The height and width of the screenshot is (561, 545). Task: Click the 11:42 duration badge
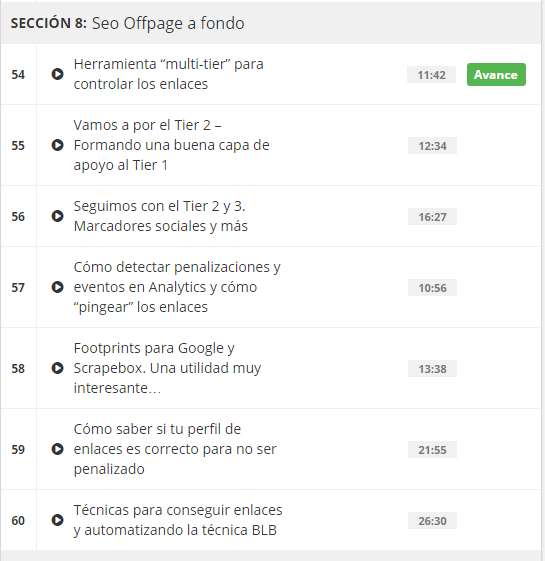tap(431, 75)
